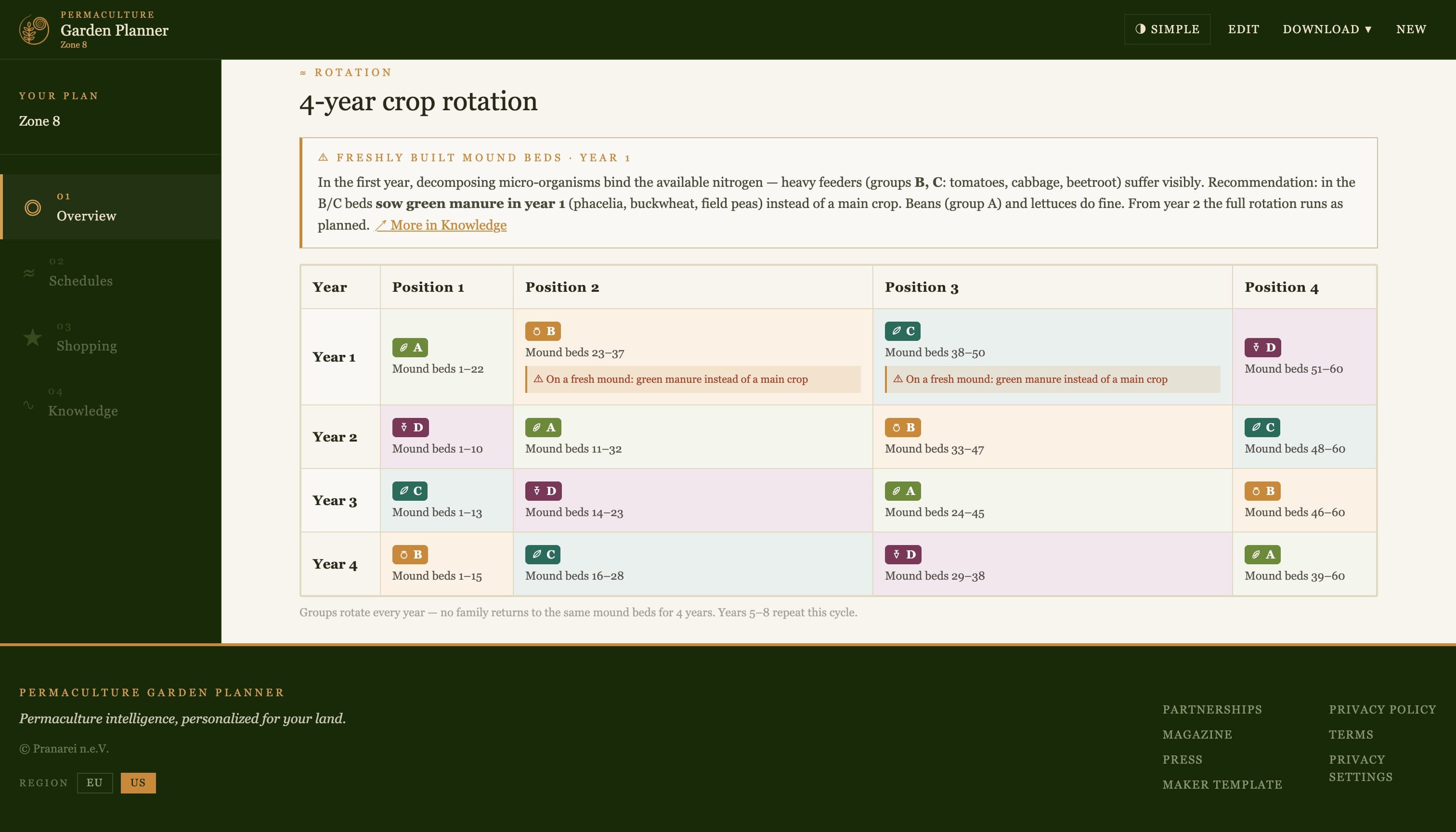Click 'Mound beds 29–38' cell text
The width and height of the screenshot is (1456, 832).
point(934,576)
